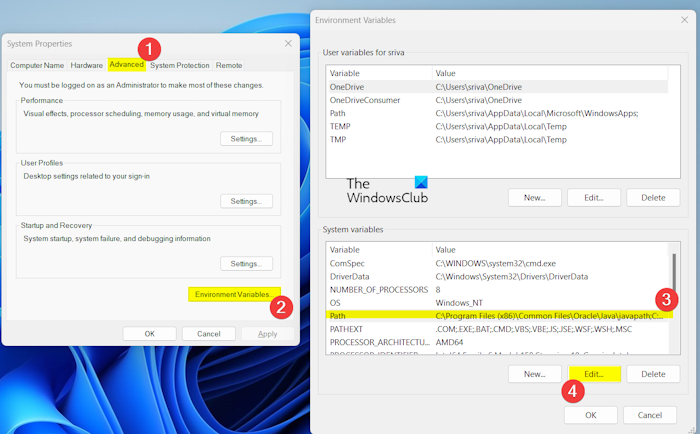This screenshot has height=434, width=700.
Task: Select the user Path variable row
Action: click(x=497, y=113)
